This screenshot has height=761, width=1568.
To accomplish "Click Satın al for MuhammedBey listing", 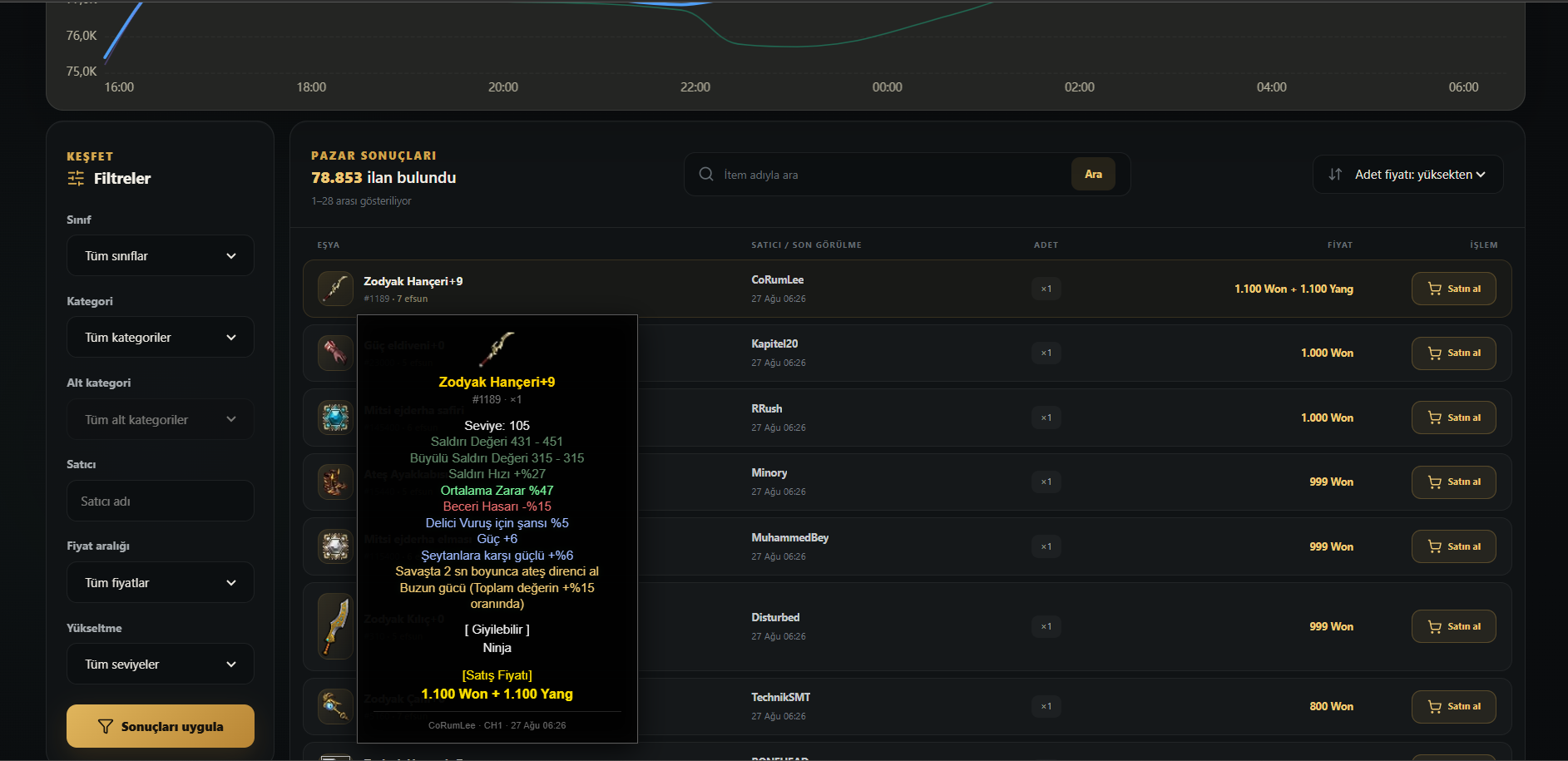I will pyautogui.click(x=1454, y=546).
